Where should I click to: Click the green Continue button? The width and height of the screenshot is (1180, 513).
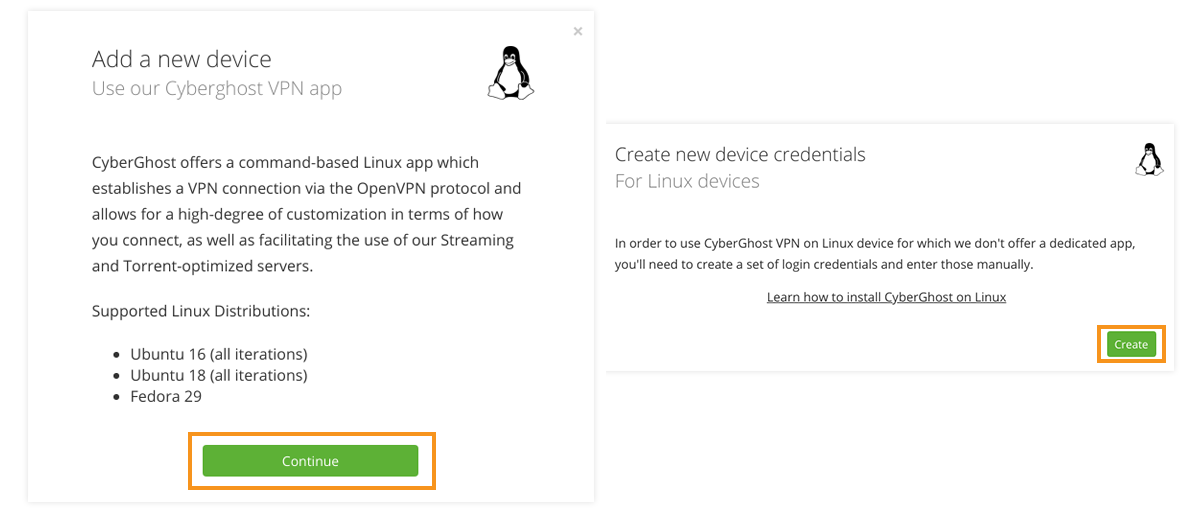(310, 460)
